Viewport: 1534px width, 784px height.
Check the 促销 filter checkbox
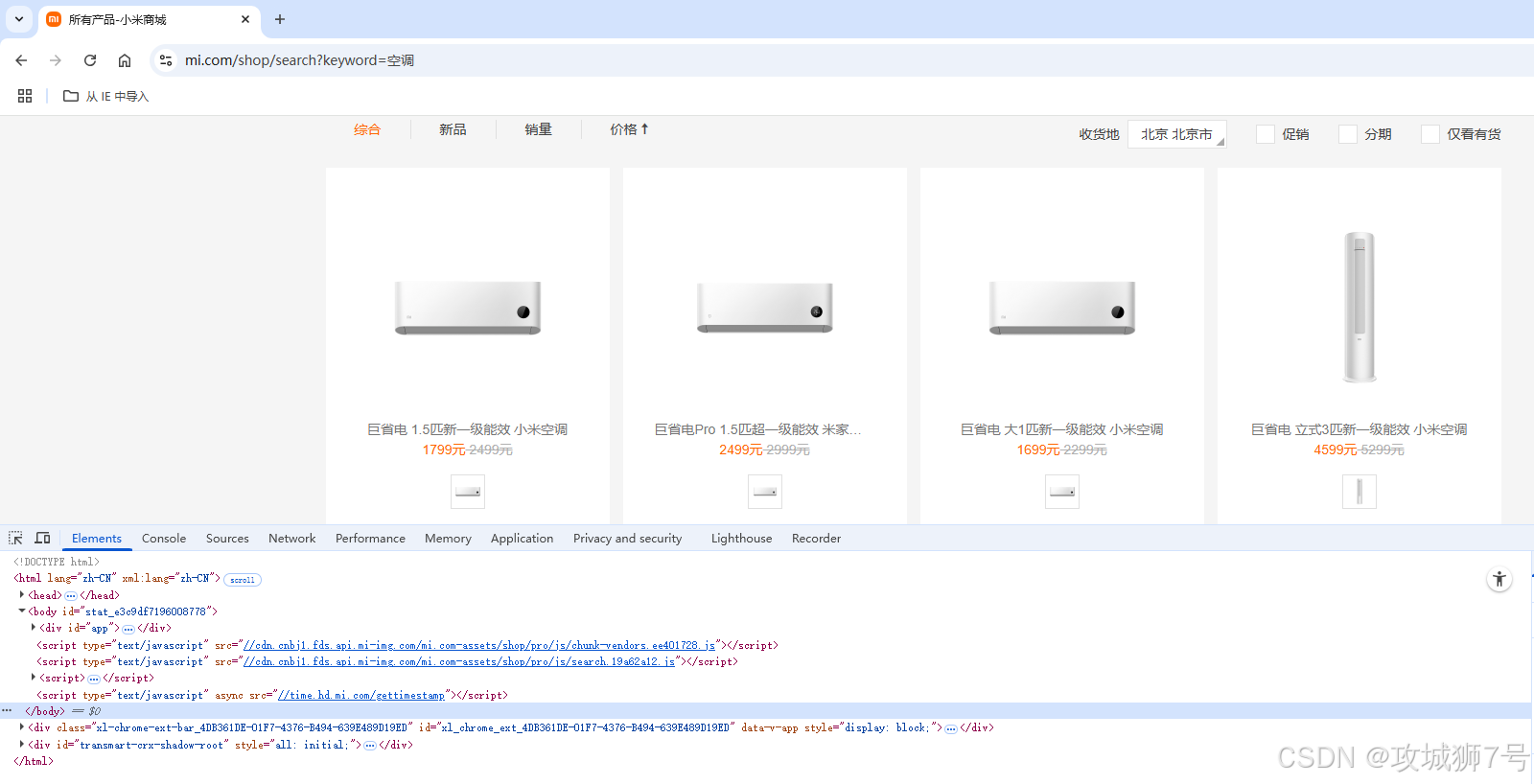pos(1266,134)
